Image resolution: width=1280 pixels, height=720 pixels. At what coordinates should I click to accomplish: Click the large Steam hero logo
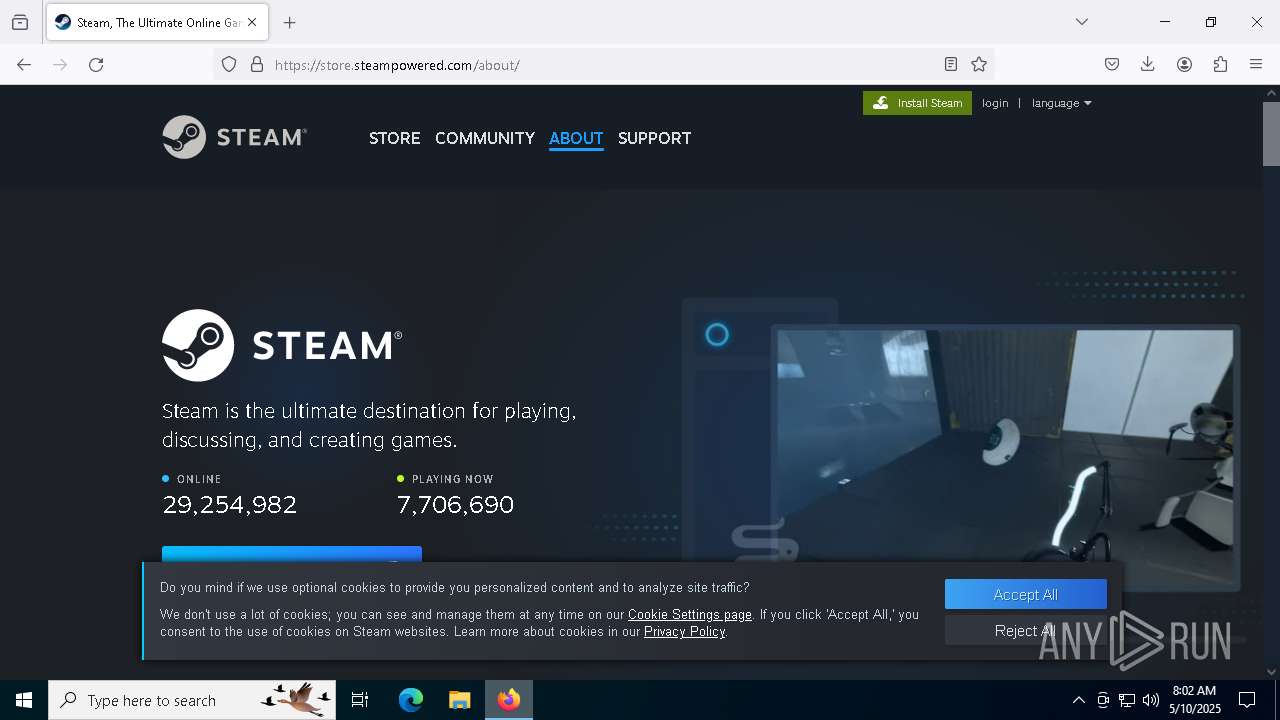282,345
